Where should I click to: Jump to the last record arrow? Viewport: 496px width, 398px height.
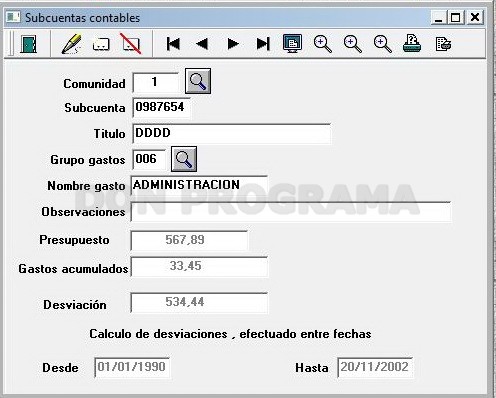(263, 44)
